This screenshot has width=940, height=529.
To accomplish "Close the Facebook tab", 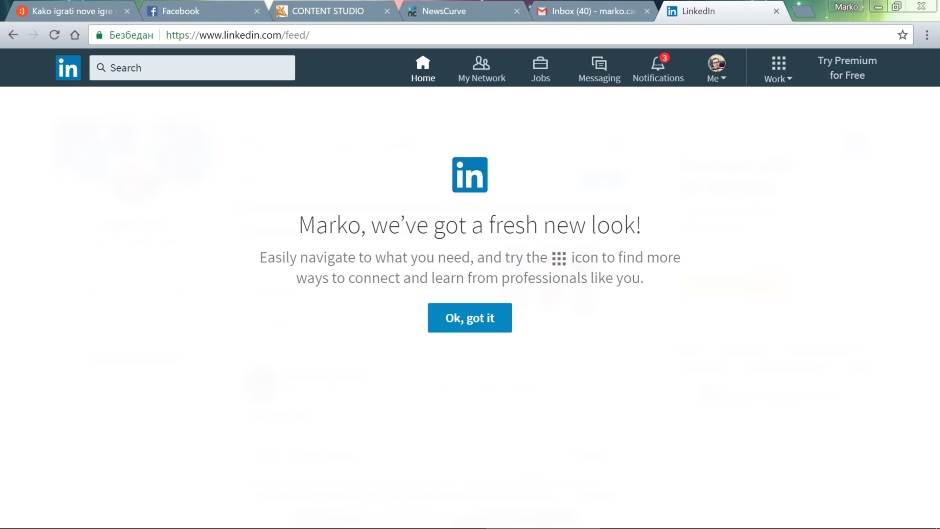I will click(257, 11).
